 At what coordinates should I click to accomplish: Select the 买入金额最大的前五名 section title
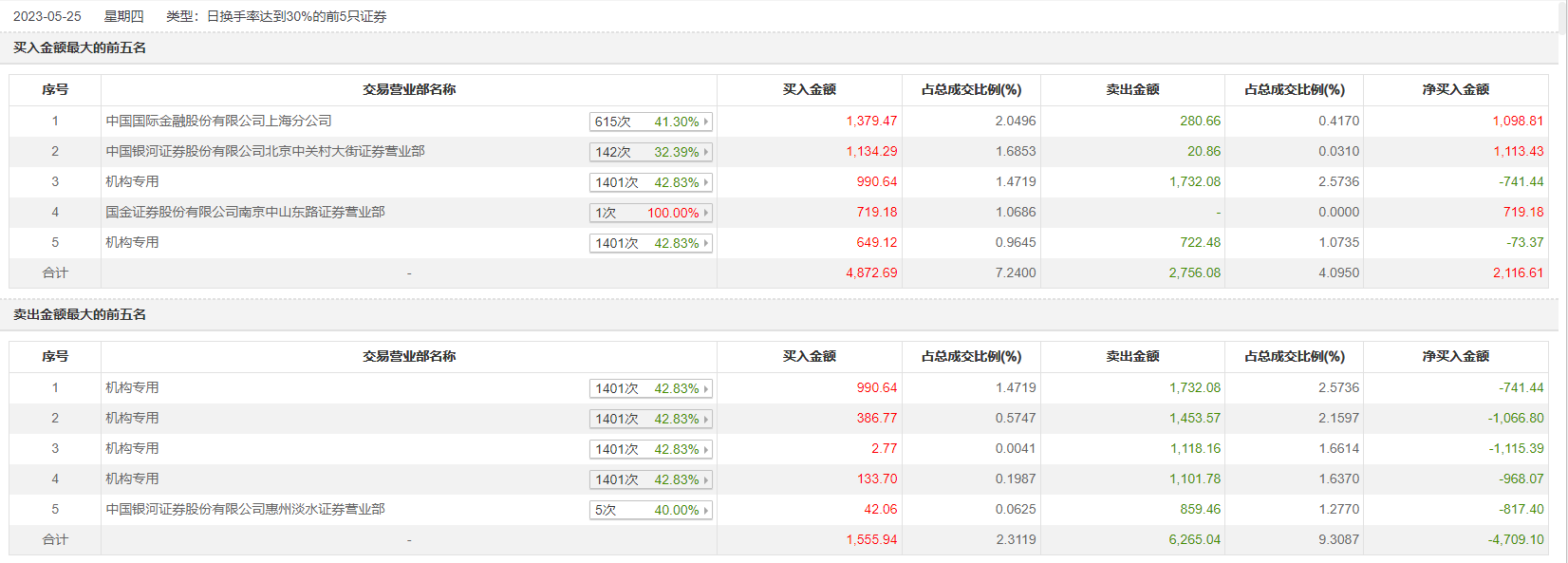tap(80, 47)
